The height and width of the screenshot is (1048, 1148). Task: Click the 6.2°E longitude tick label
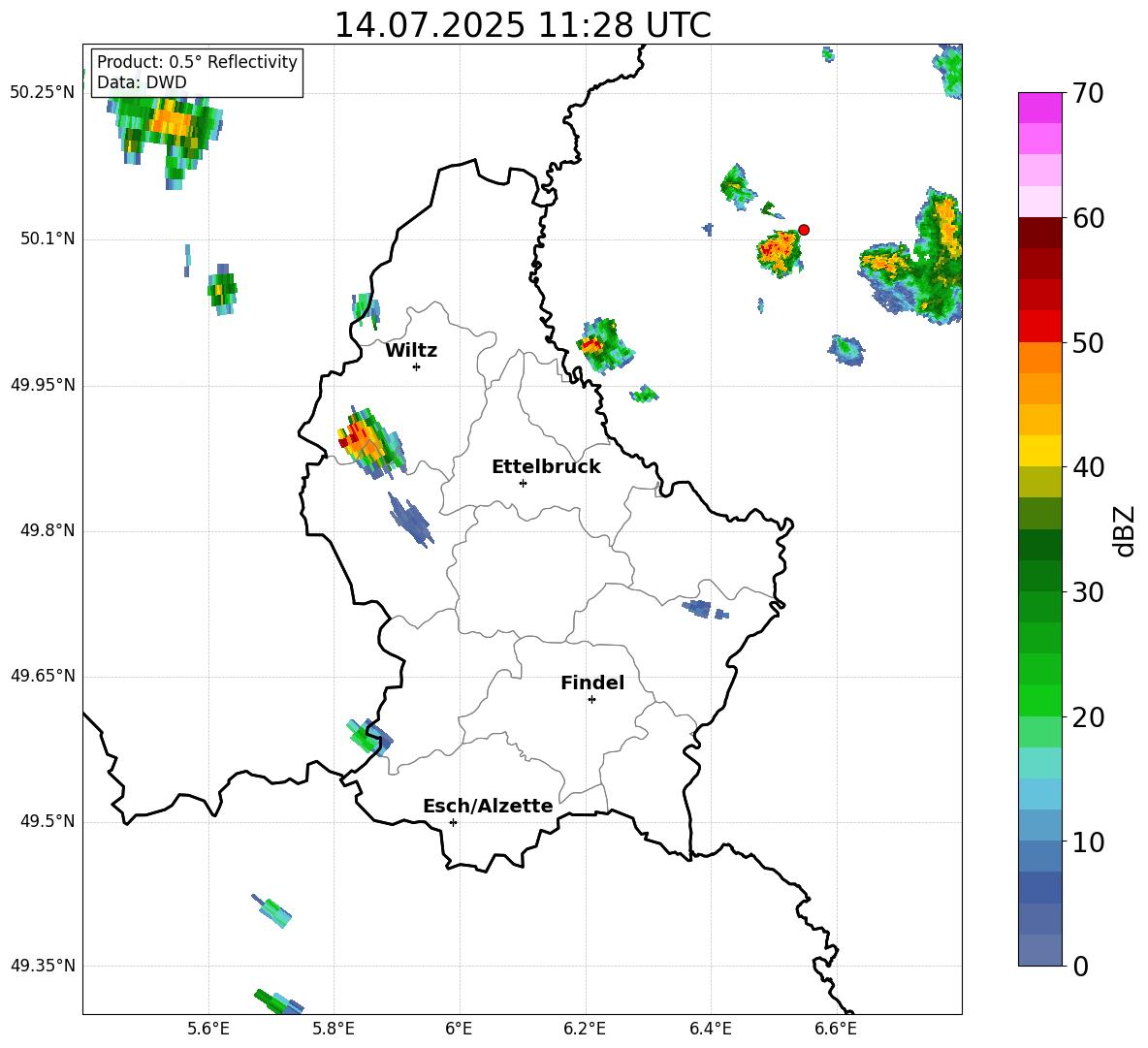click(585, 1029)
